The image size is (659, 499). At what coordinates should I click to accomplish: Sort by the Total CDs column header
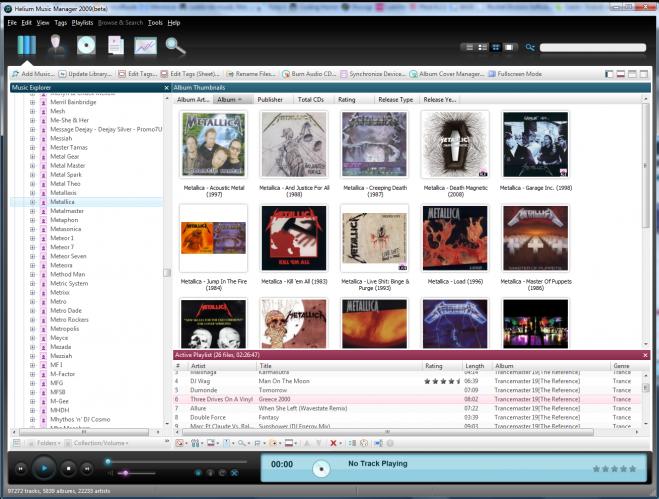click(311, 100)
